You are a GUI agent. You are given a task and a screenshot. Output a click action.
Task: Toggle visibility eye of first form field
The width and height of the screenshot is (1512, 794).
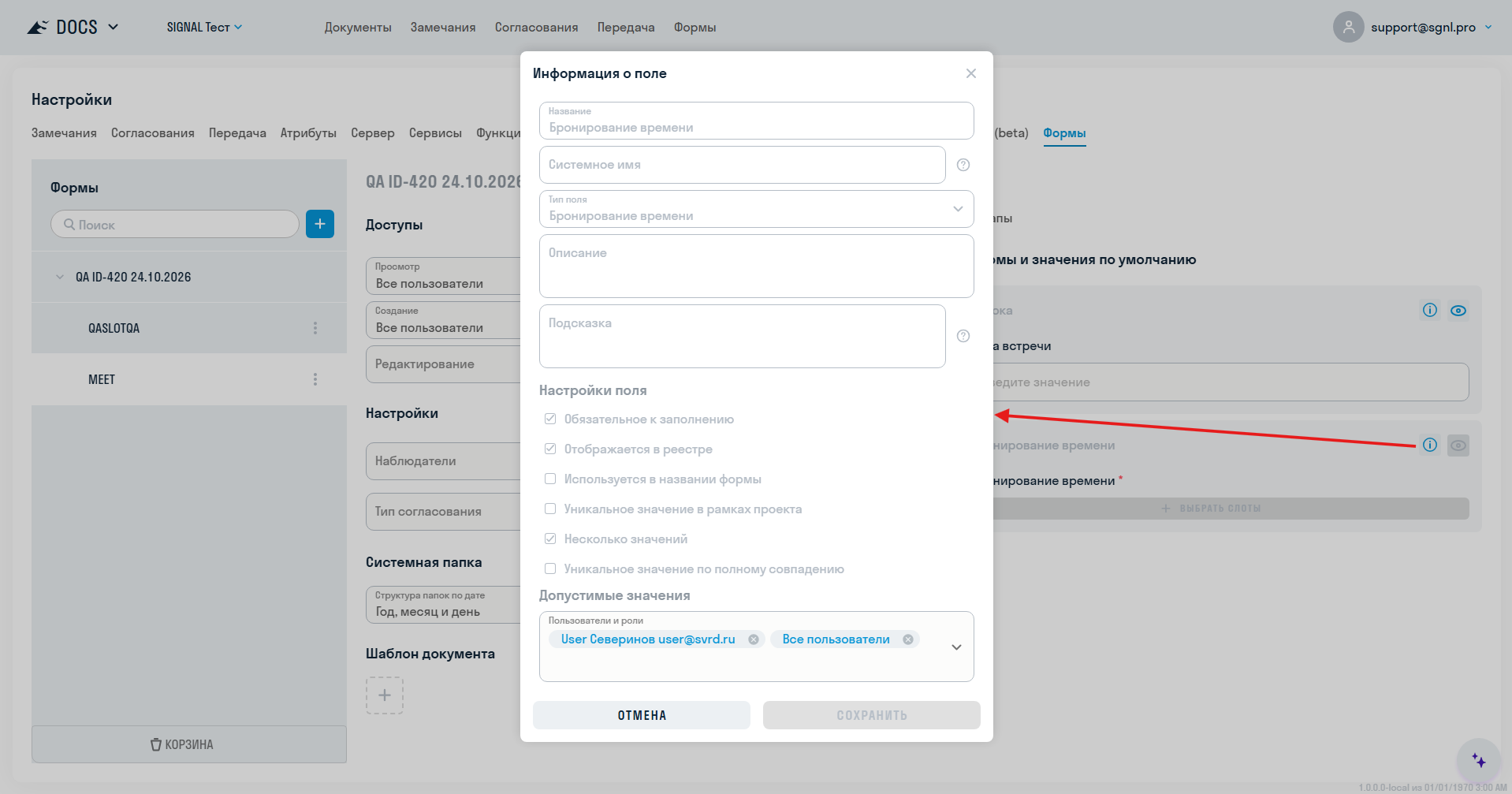point(1458,311)
